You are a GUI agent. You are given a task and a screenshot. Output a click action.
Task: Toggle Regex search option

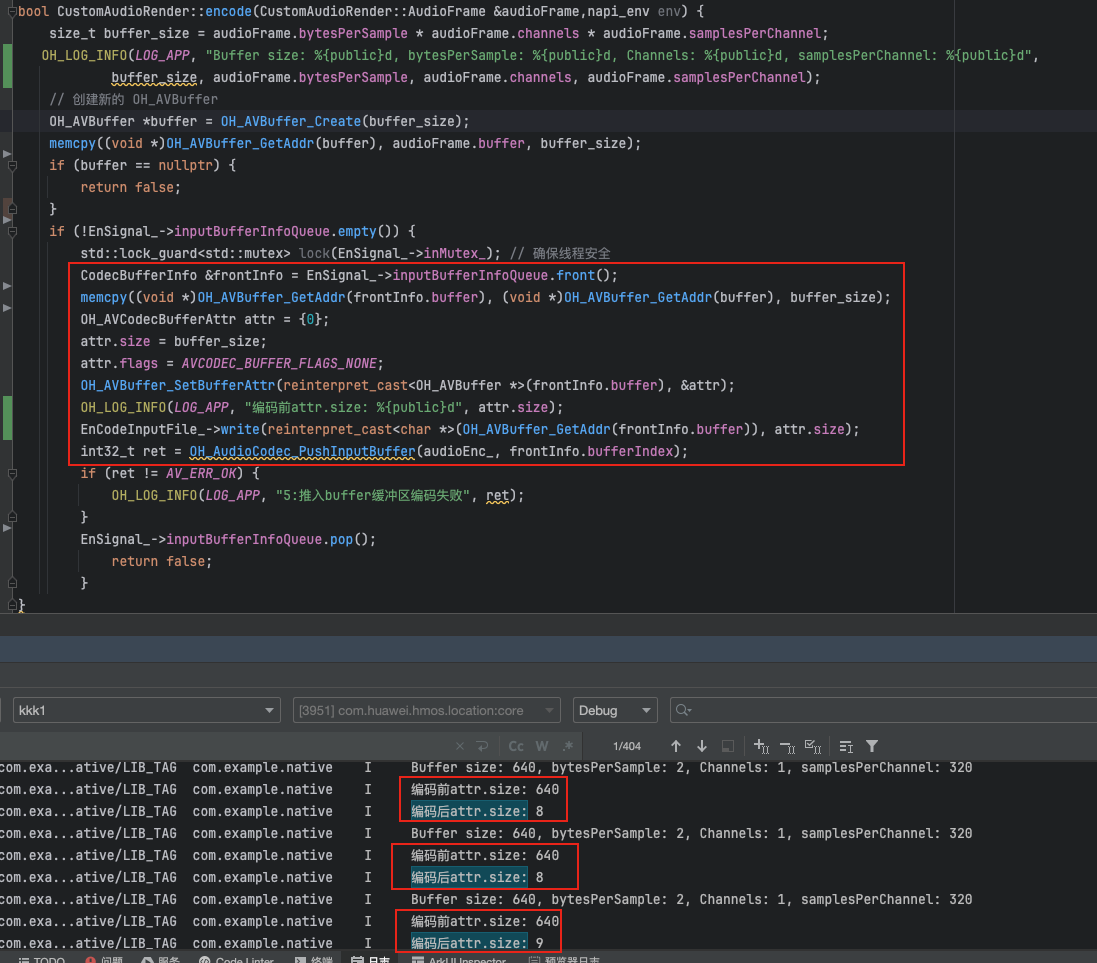(568, 746)
